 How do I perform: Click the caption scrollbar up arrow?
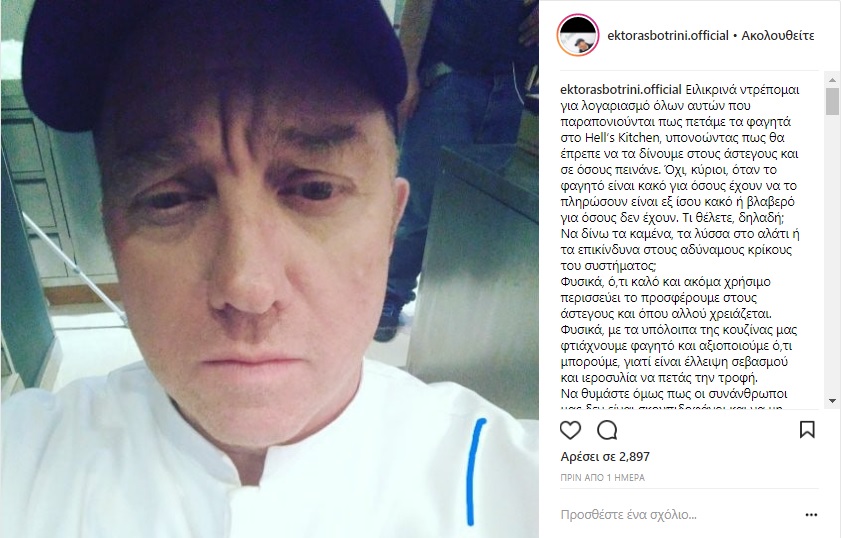pos(832,80)
